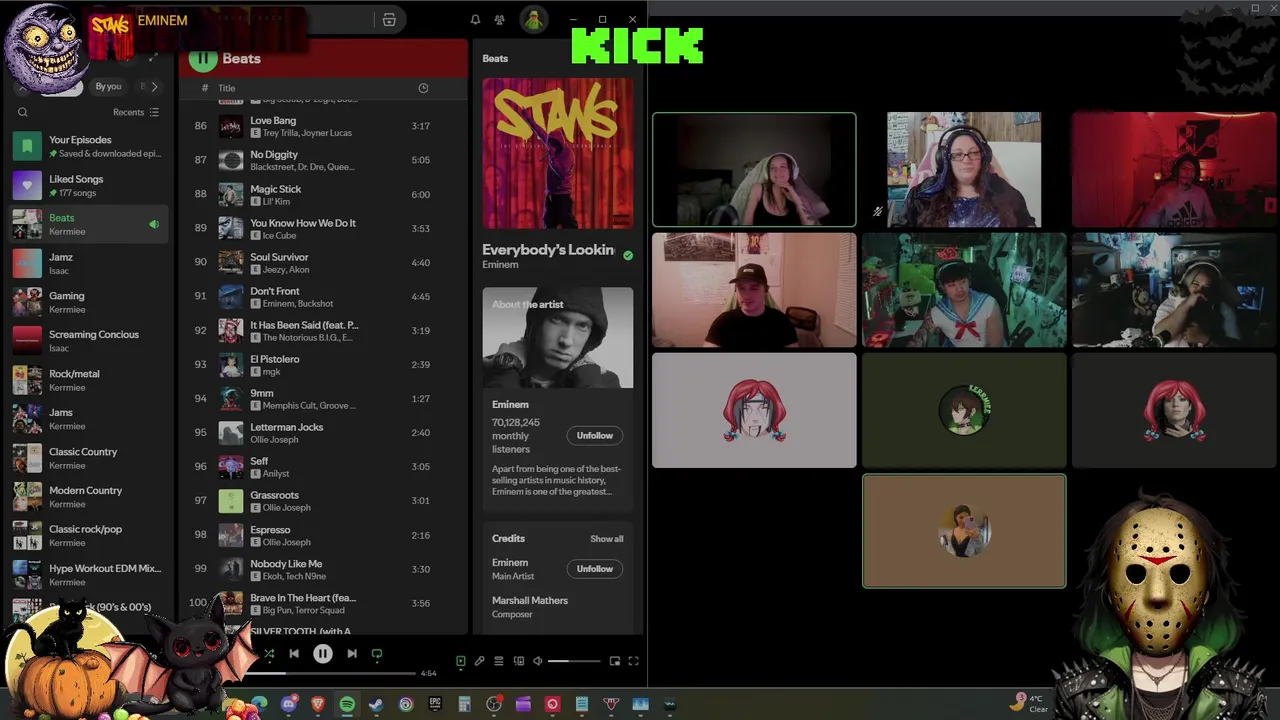Open the Modern Country playlist
The height and width of the screenshot is (720, 1280).
tap(90, 497)
